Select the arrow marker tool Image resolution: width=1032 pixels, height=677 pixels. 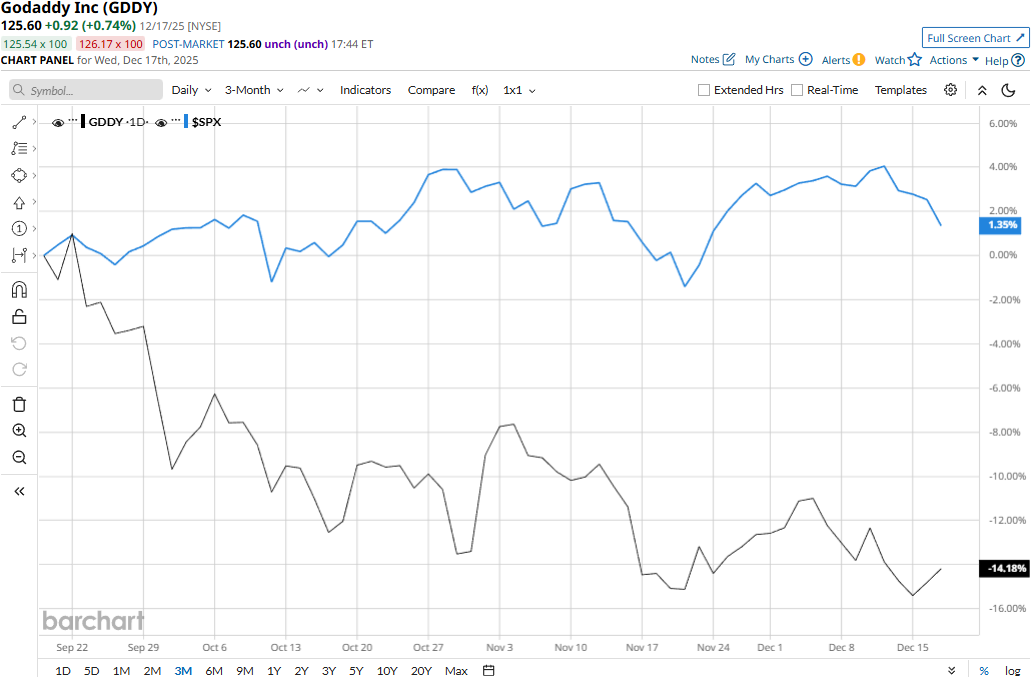pos(19,203)
